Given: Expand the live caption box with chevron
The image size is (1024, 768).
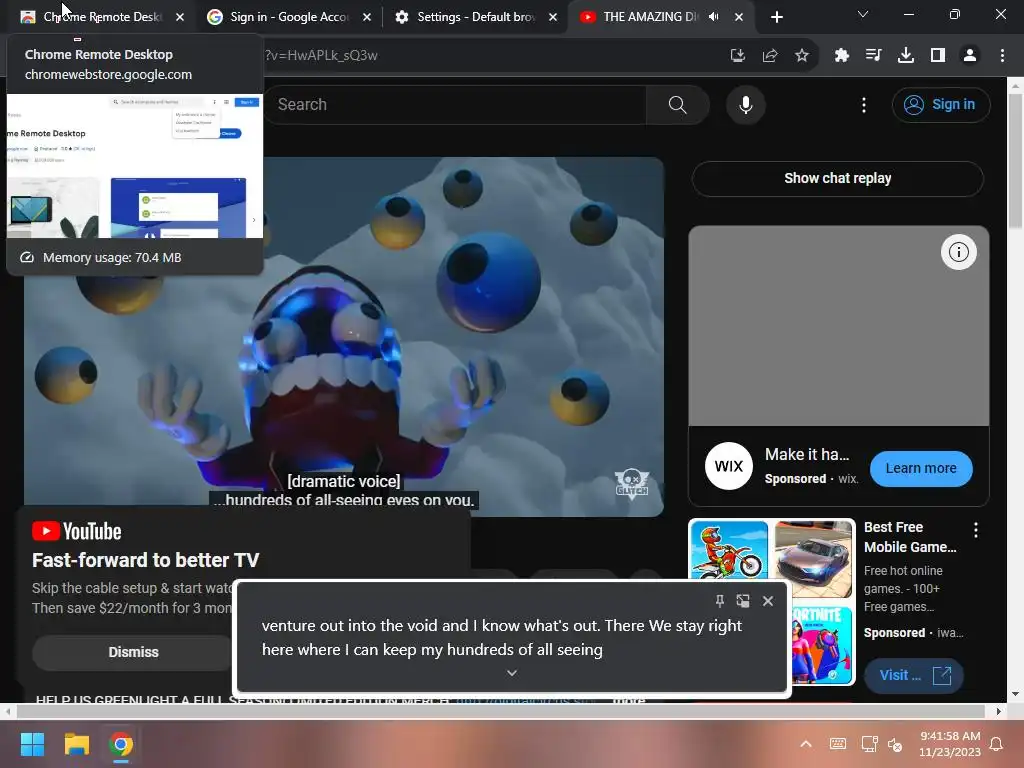Looking at the screenshot, I should [x=512, y=673].
